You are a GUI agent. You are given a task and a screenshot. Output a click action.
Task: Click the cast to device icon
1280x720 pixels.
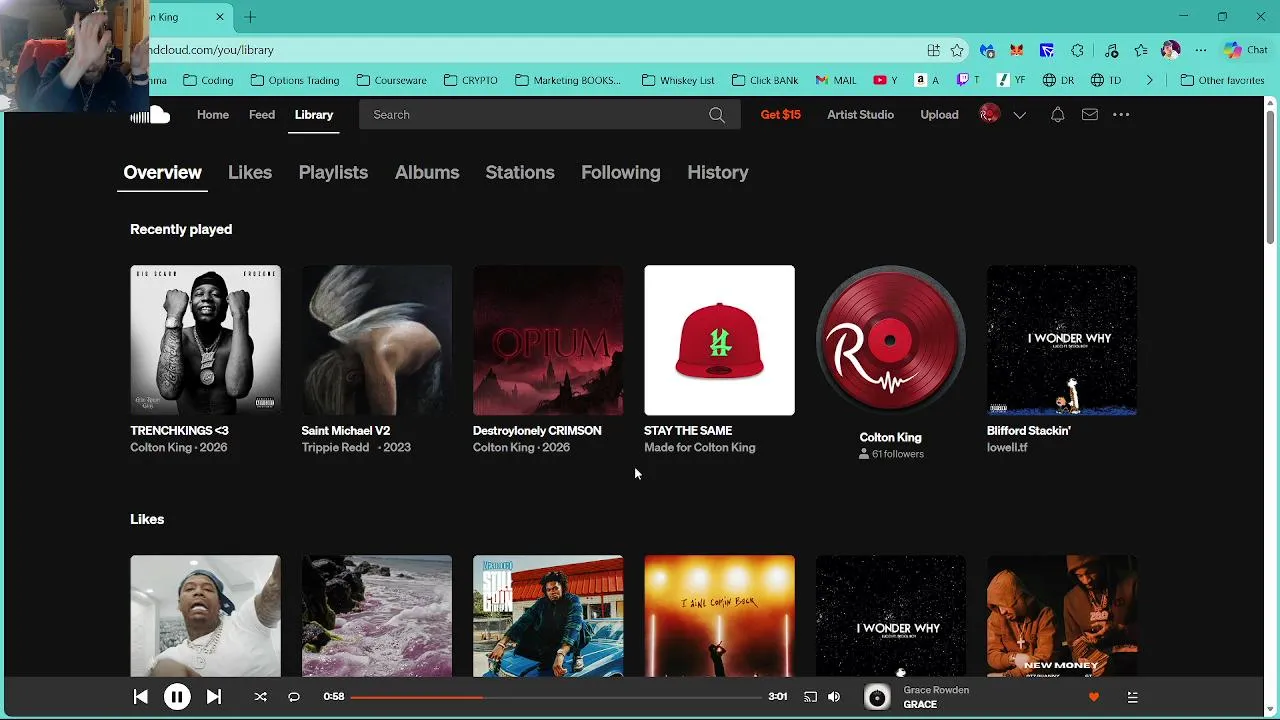click(x=810, y=697)
